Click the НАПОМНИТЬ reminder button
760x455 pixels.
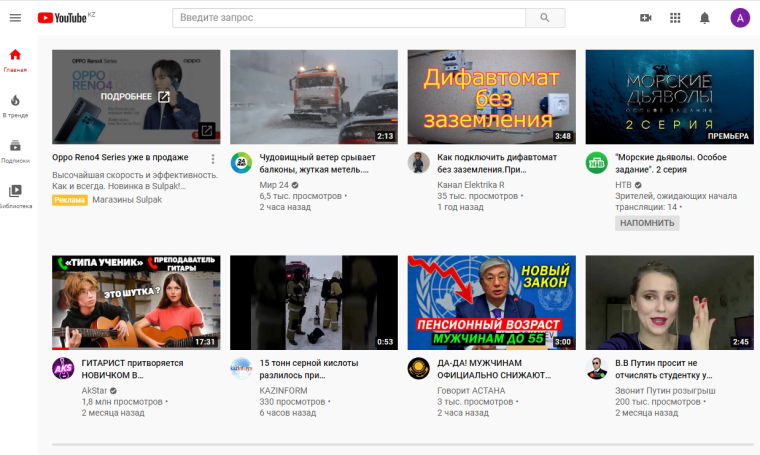[647, 223]
